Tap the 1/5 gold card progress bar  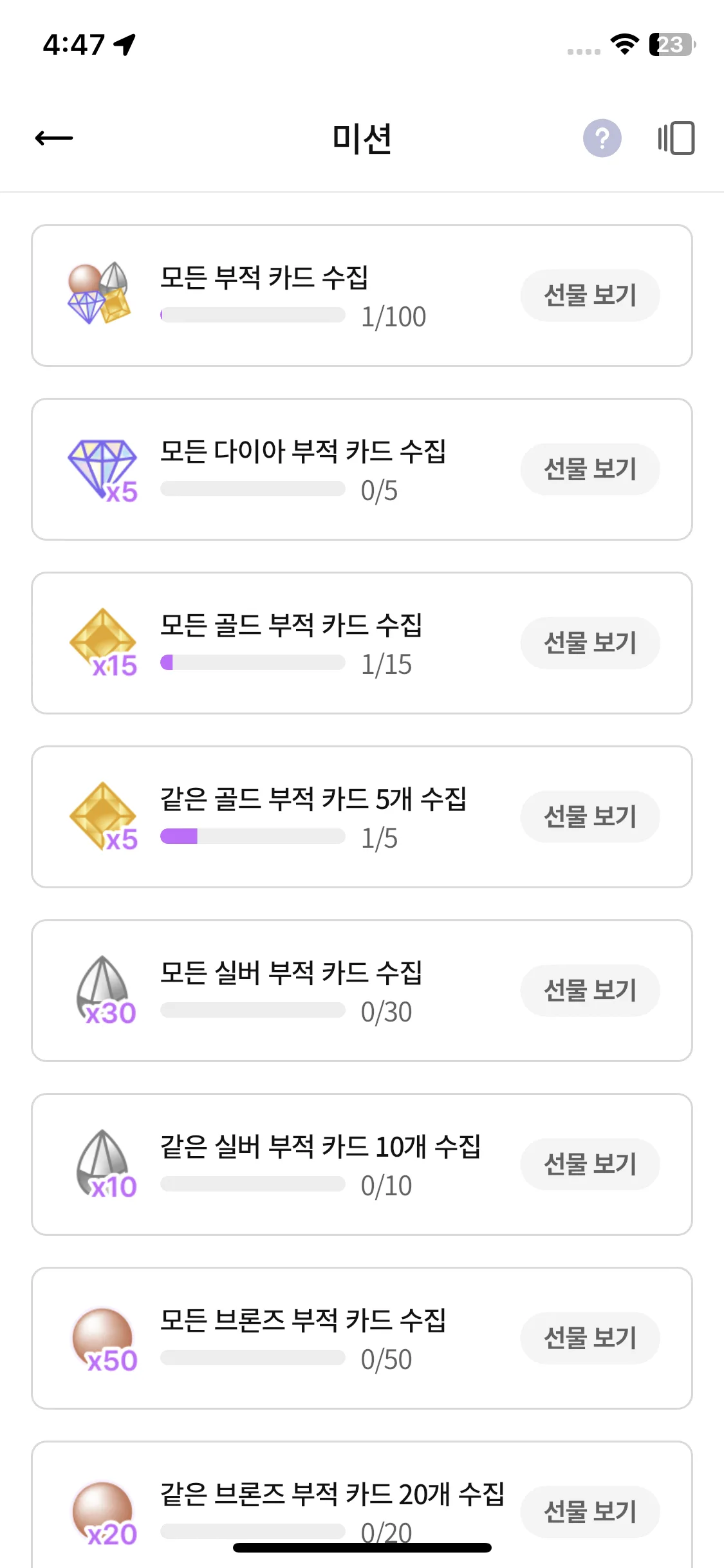(x=253, y=836)
